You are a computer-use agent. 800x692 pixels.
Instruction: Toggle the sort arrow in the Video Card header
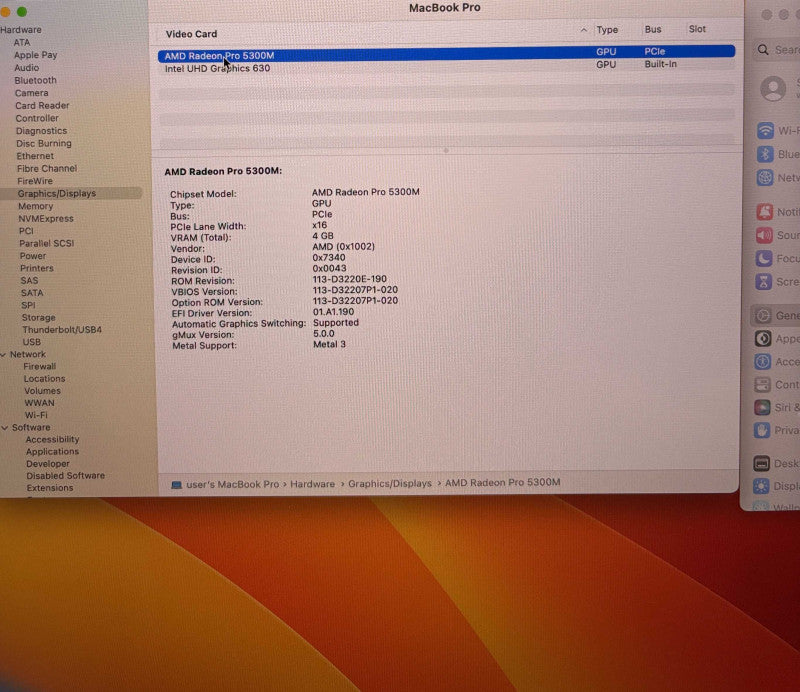coord(583,30)
